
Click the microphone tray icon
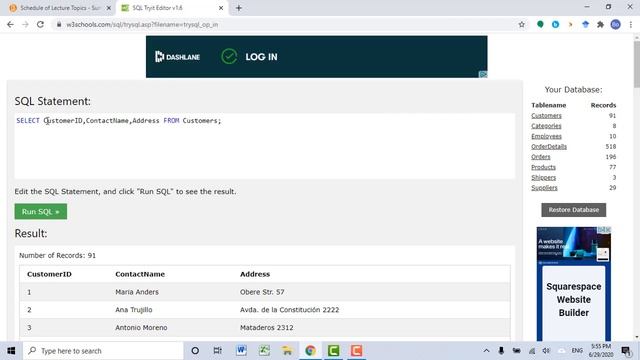pyautogui.click(x=501, y=351)
